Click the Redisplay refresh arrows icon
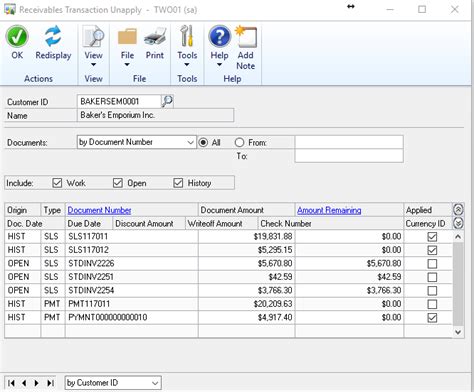The width and height of the screenshot is (474, 392). click(x=53, y=36)
